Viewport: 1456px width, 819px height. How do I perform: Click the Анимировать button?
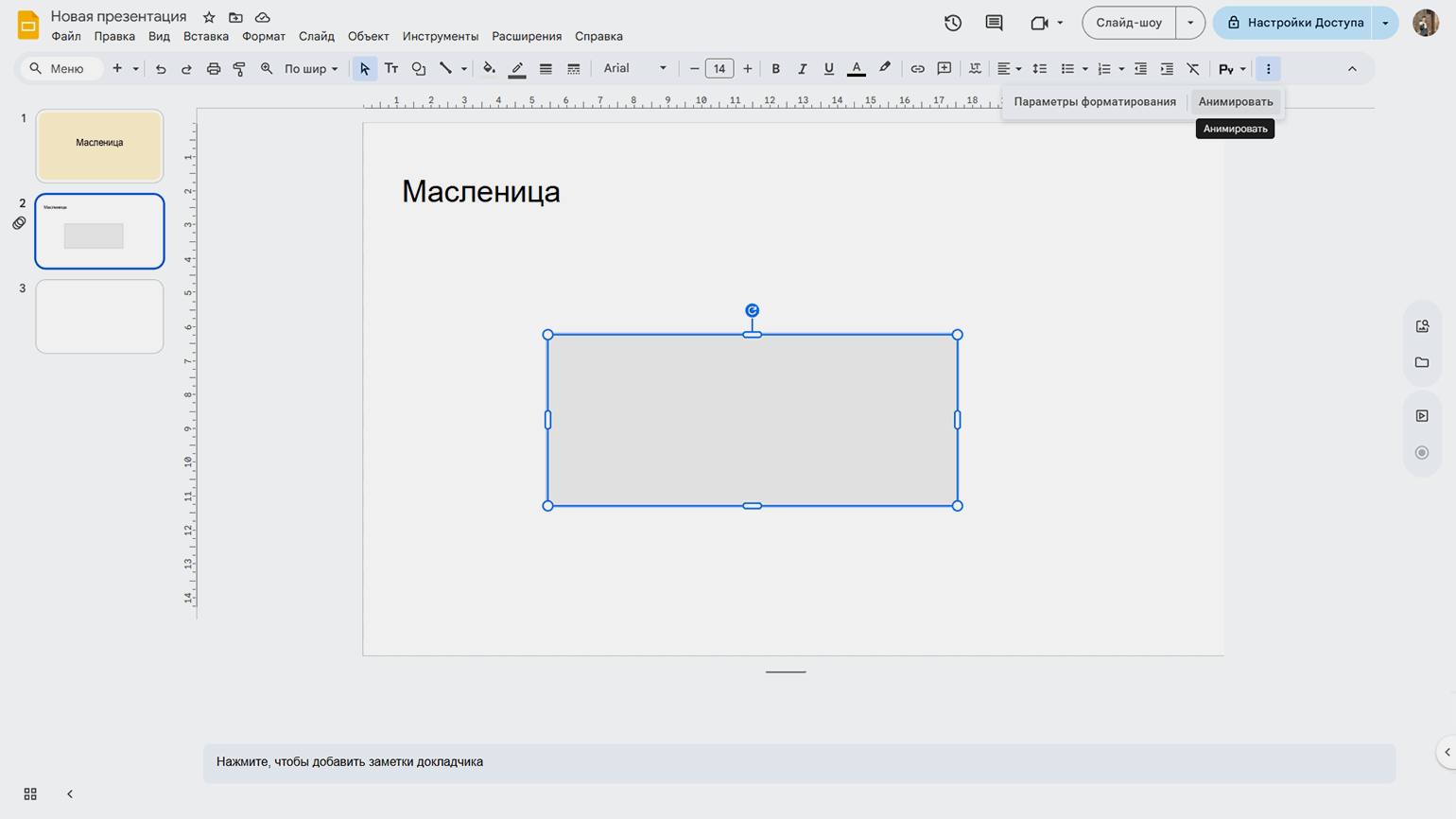[x=1235, y=102]
